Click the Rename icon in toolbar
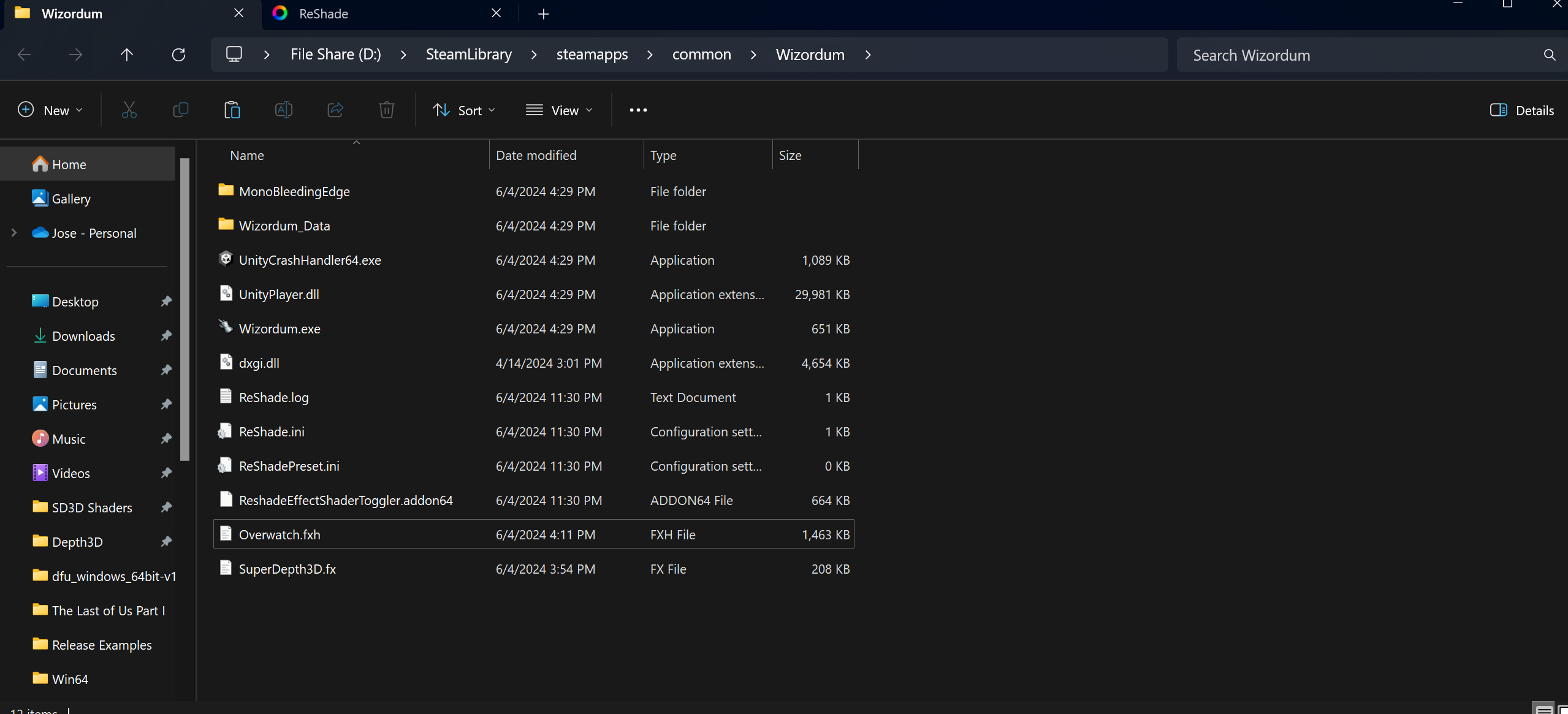The image size is (1568, 714). point(283,110)
